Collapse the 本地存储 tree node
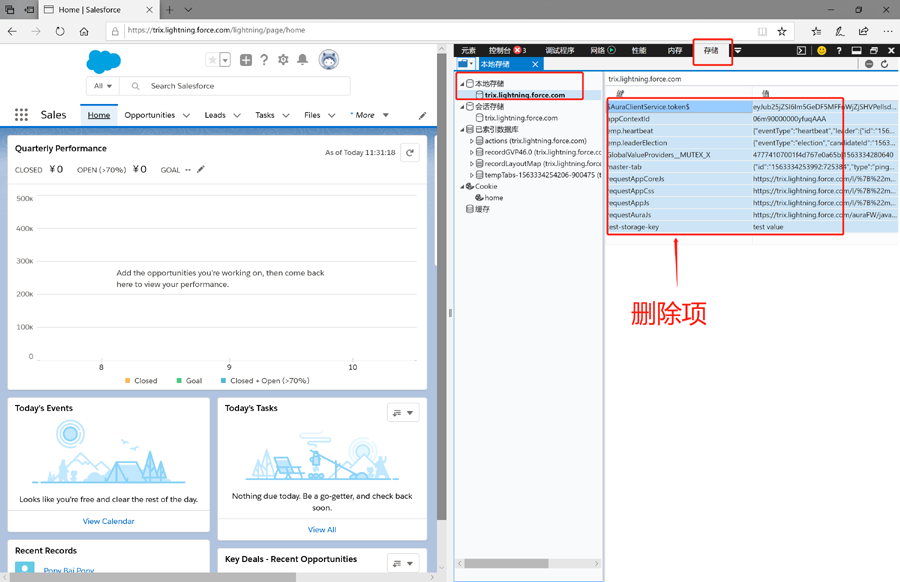900x582 pixels. click(x=462, y=84)
